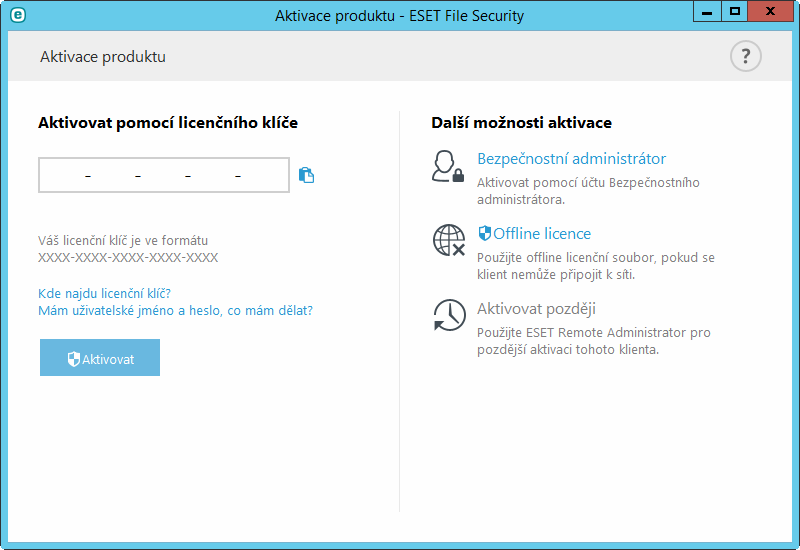
Task: Close the Aktivace produktu window
Action: pos(770,11)
